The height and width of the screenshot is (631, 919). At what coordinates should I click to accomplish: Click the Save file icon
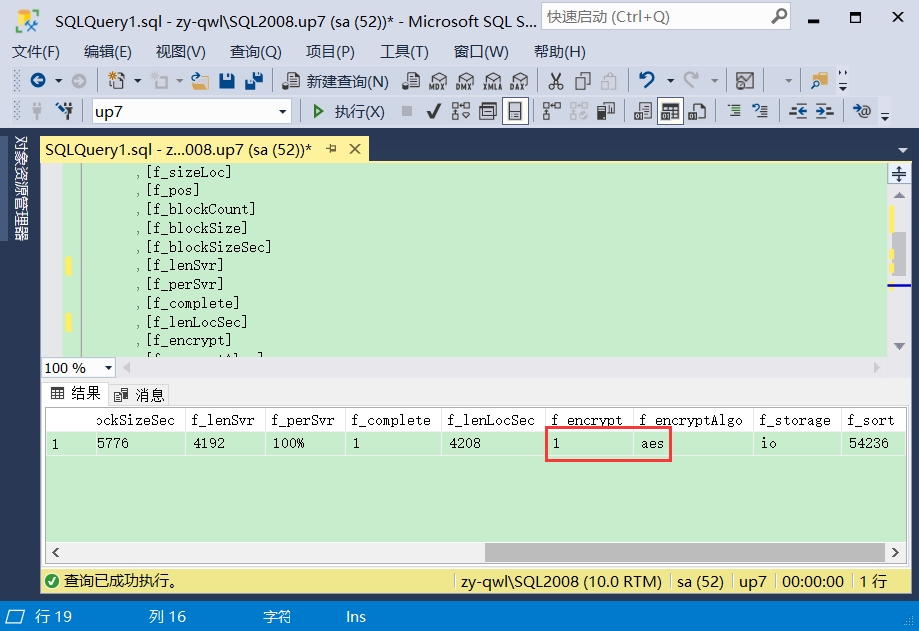[x=226, y=81]
